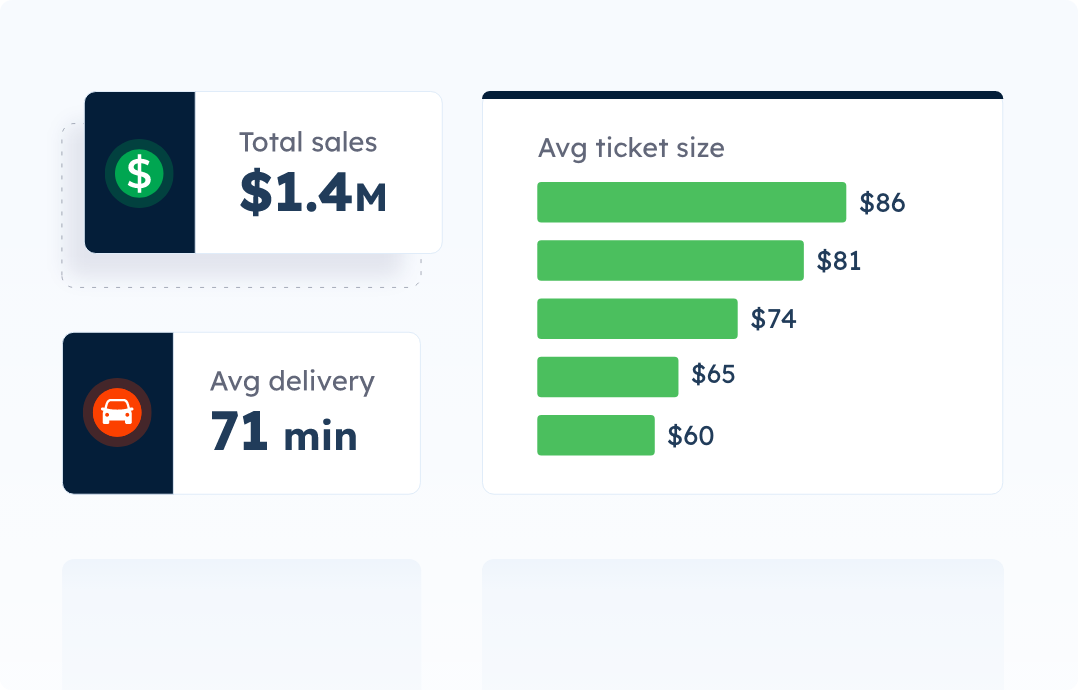This screenshot has width=1078, height=690.
Task: Select the Total sales label
Action: pos(308,142)
